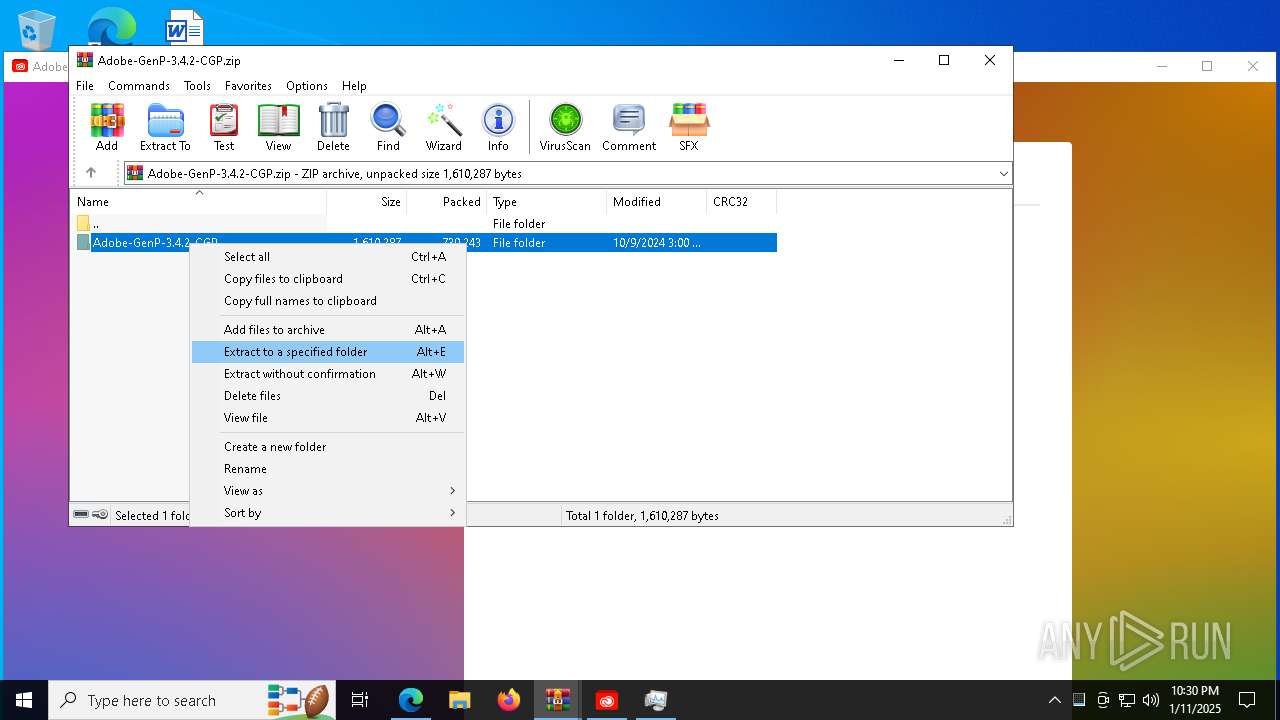Screen dimensions: 1280x720
Task: Click the View toolbar icon
Action: point(278,127)
